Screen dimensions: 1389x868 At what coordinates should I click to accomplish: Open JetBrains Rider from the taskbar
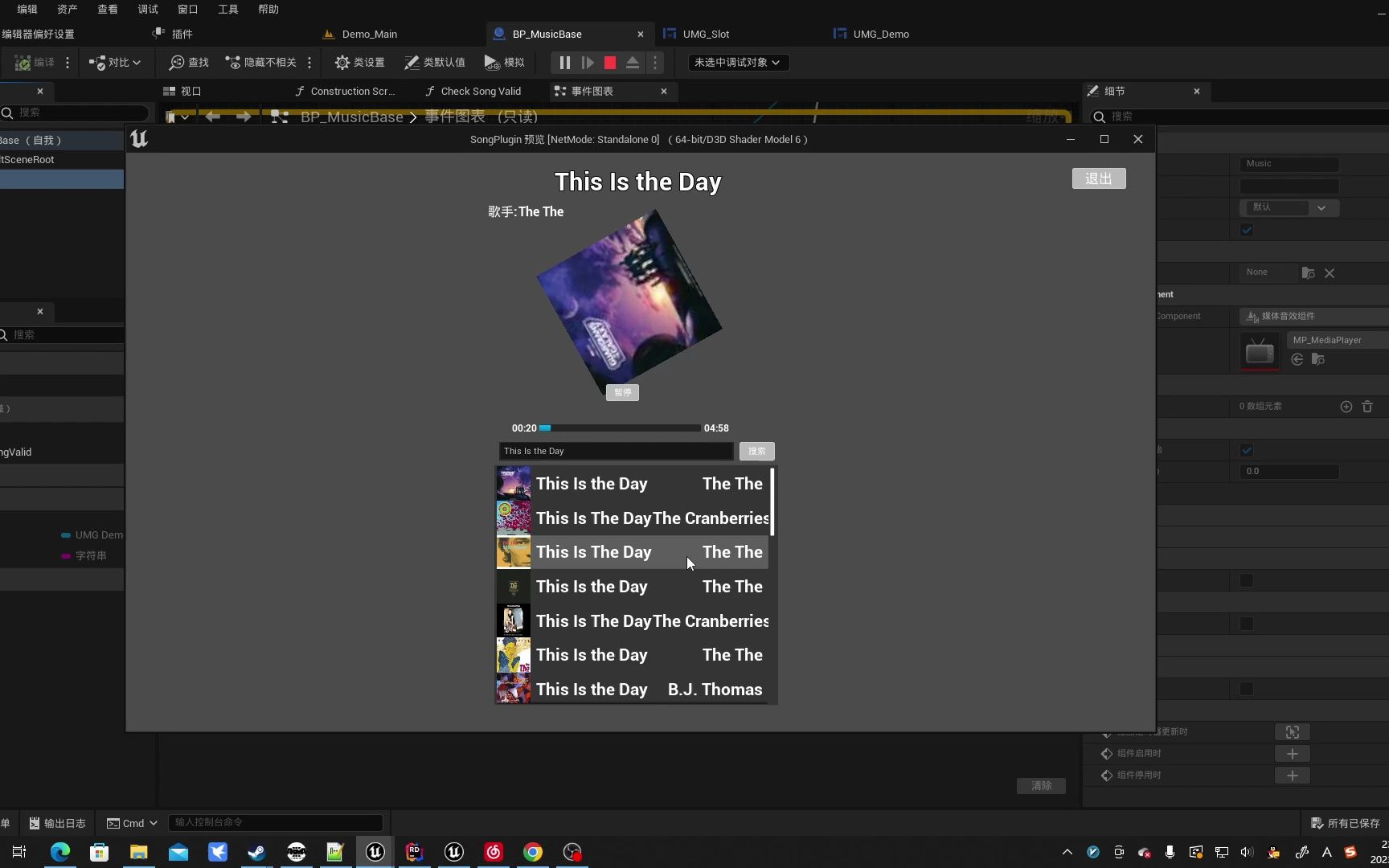pos(415,852)
